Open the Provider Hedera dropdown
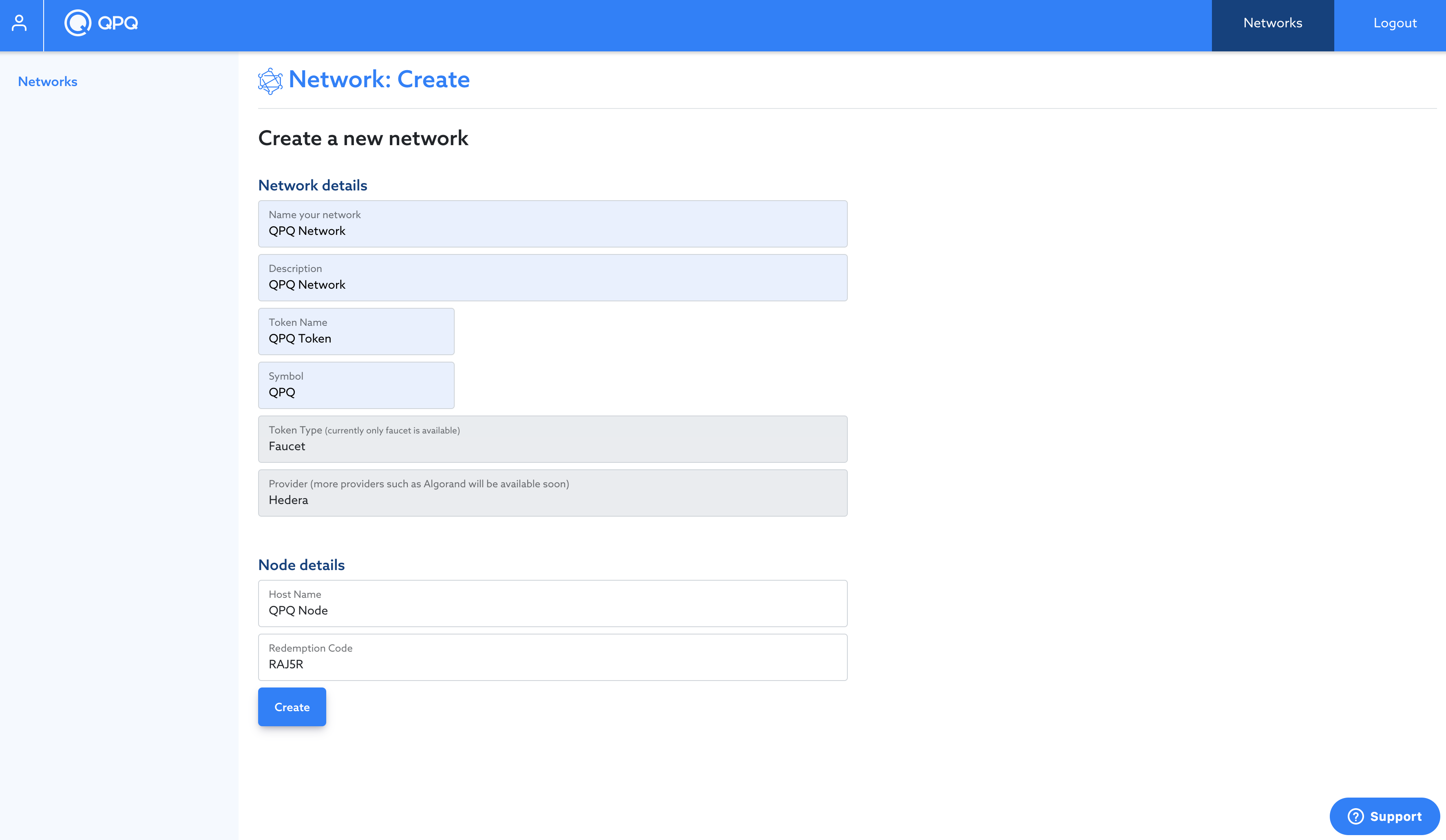 point(552,493)
